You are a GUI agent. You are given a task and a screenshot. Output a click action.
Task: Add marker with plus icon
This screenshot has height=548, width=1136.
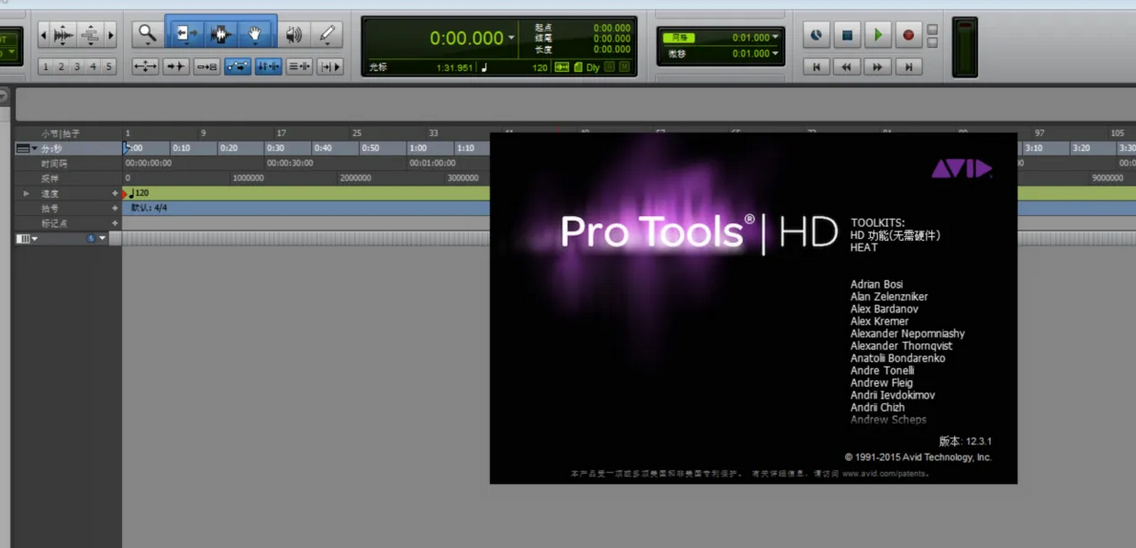pos(114,223)
